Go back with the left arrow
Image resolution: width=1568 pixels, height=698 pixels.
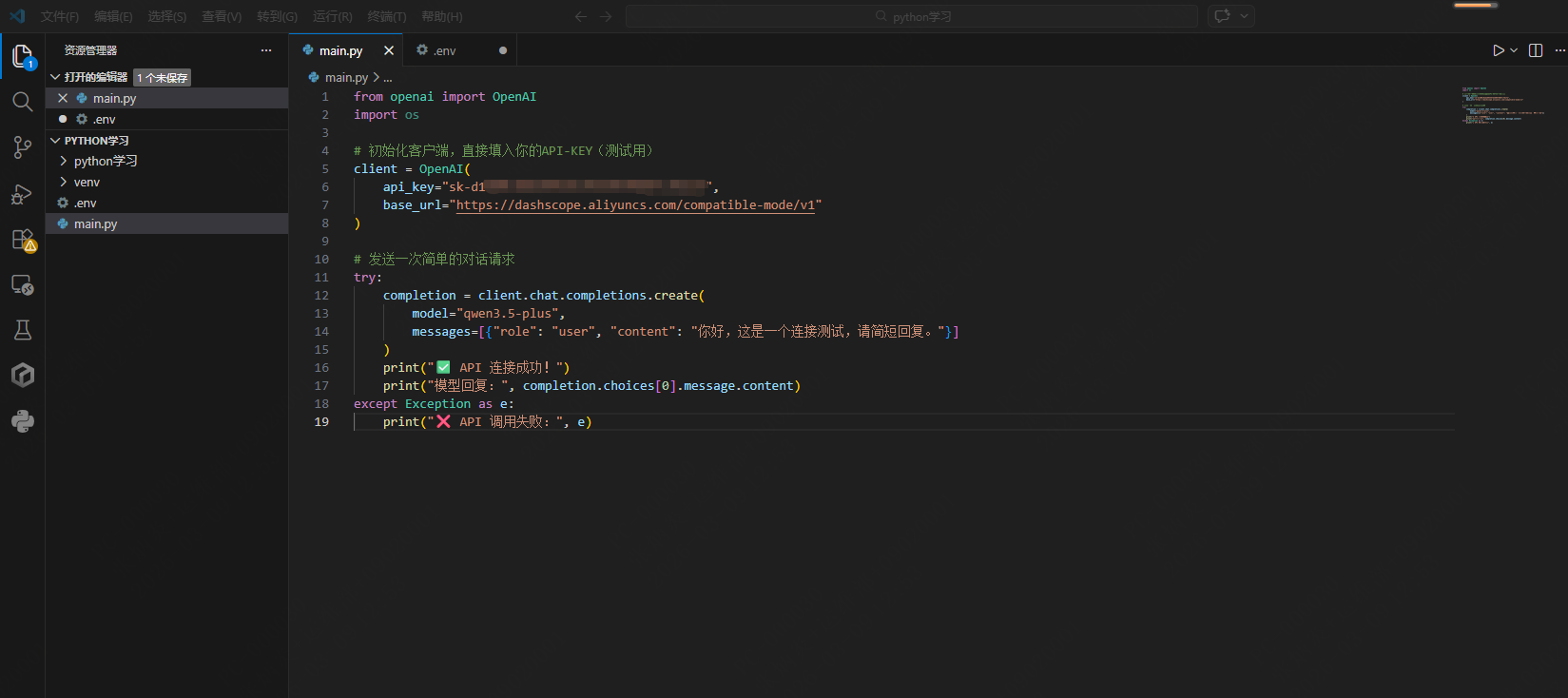581,16
